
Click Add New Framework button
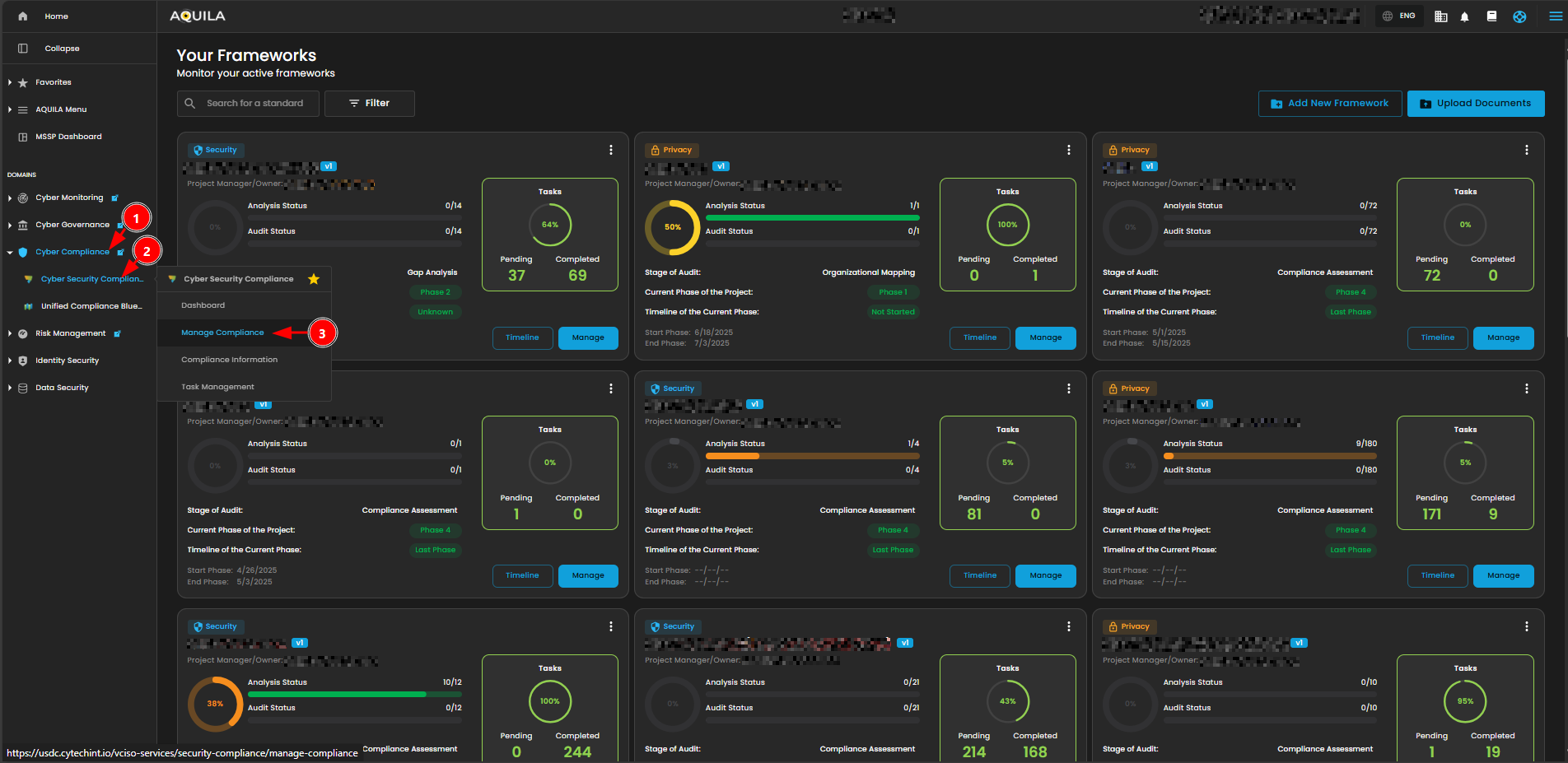click(1329, 104)
